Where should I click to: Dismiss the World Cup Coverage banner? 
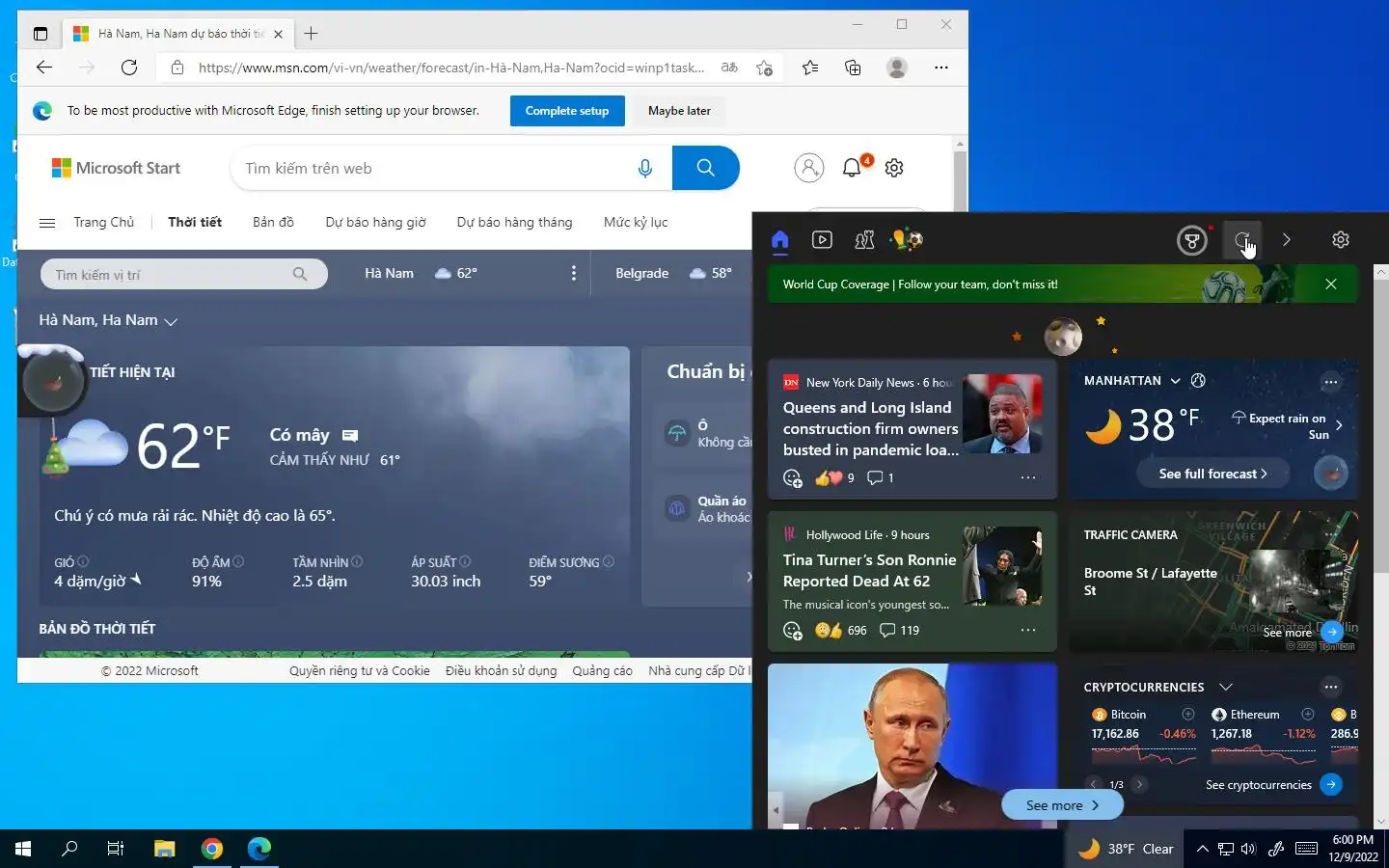tap(1331, 285)
